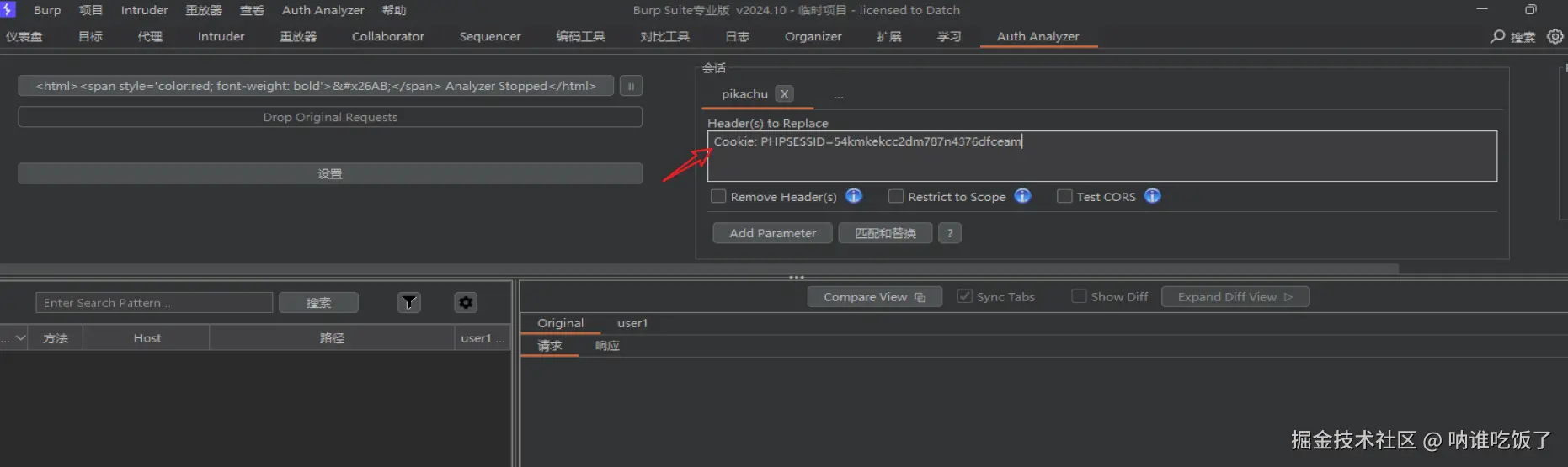Select the Auth Analyzer tool tab

(1037, 36)
